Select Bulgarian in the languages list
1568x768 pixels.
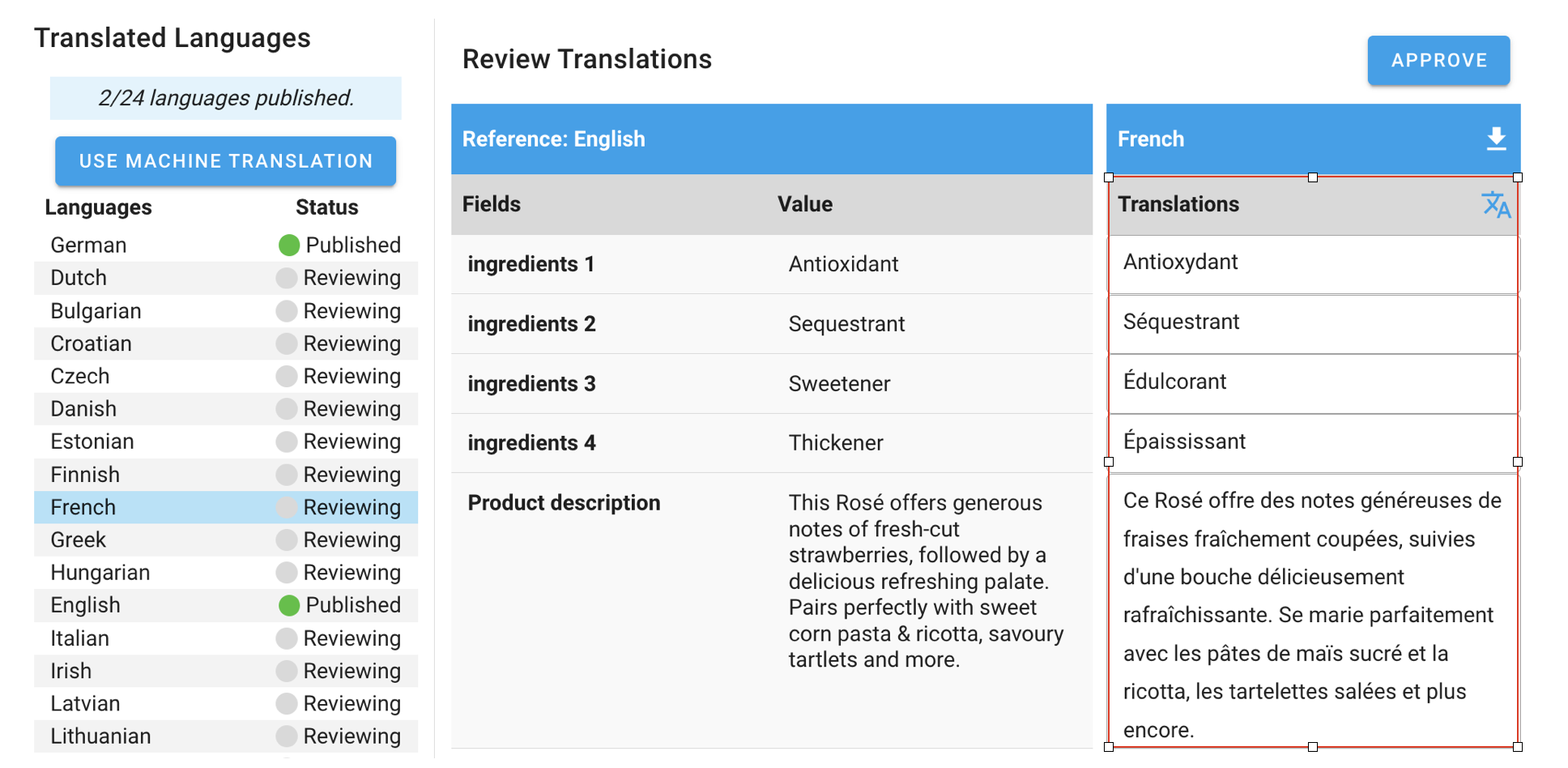coord(96,311)
